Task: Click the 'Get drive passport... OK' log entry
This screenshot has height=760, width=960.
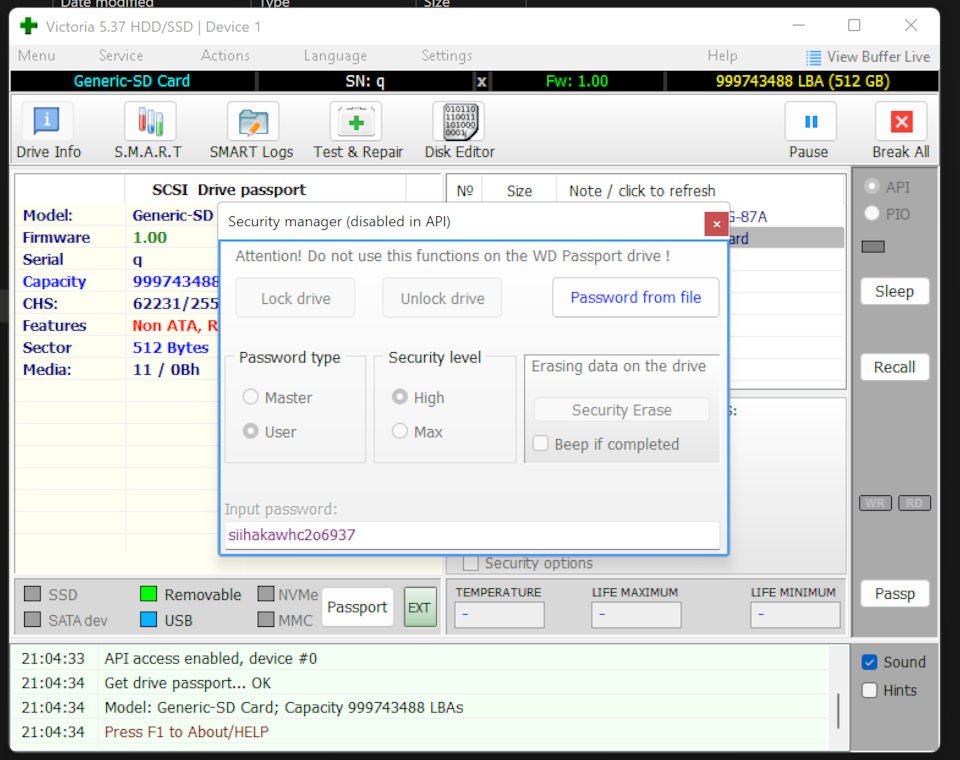Action: (x=187, y=683)
